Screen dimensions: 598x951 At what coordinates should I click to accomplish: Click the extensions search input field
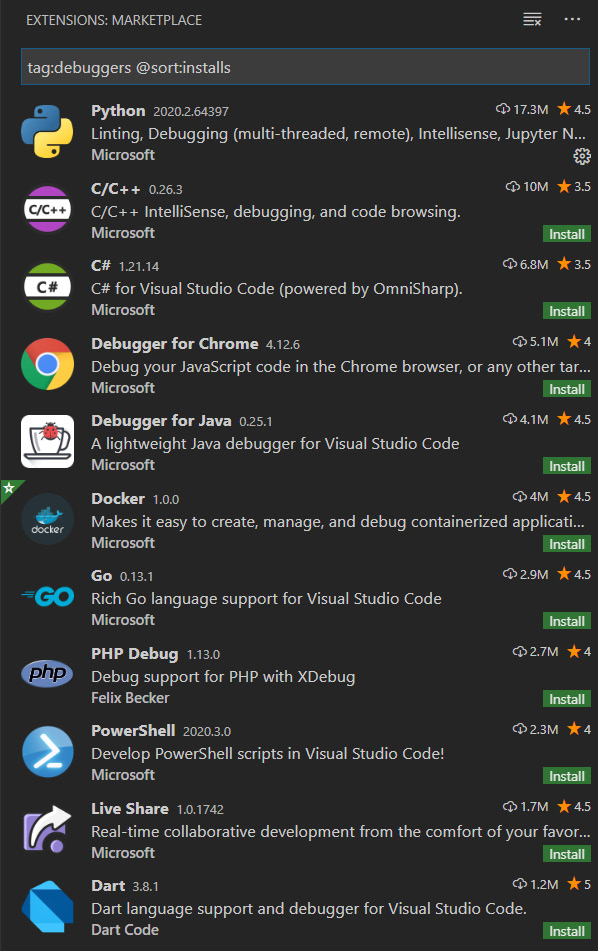tap(299, 66)
